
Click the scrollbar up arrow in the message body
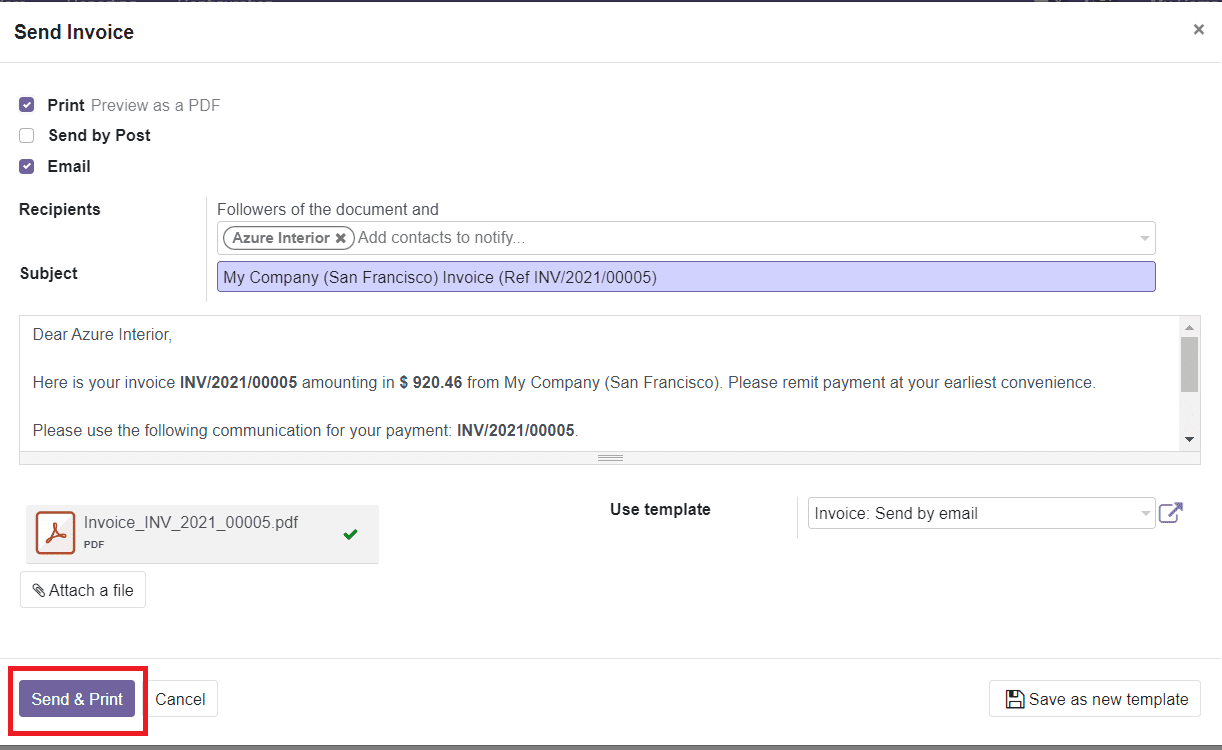coord(1190,326)
